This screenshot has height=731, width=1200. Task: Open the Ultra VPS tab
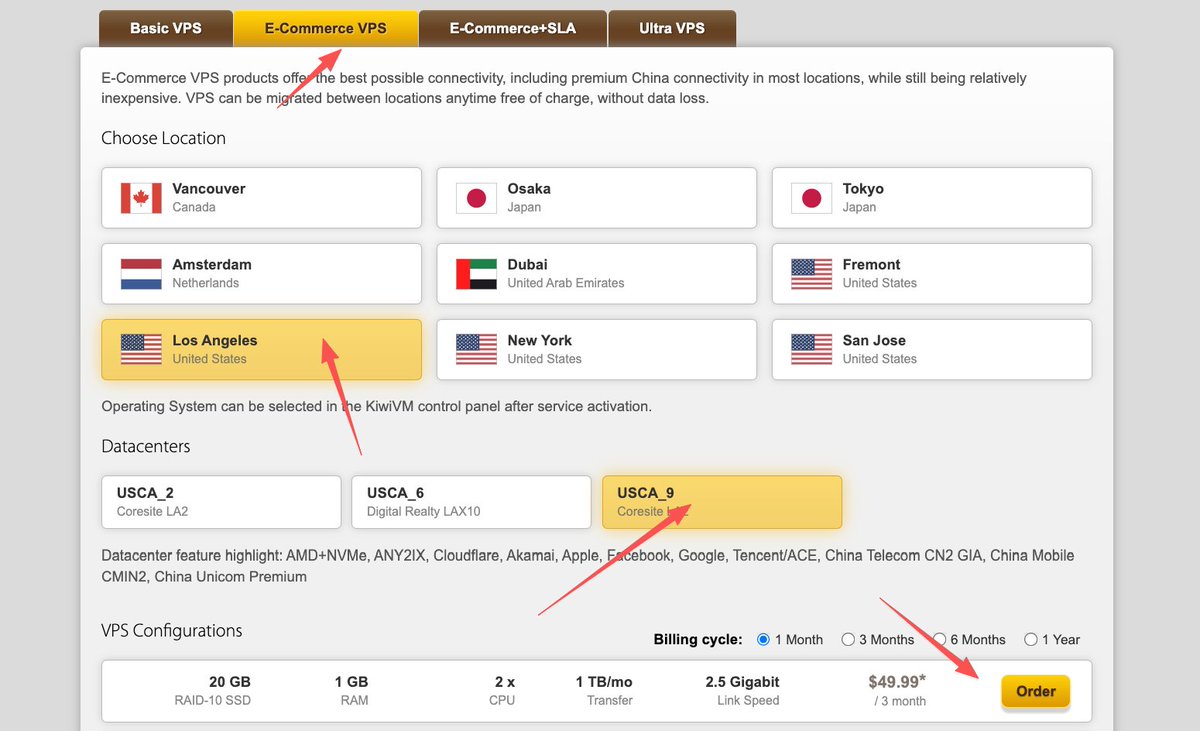click(672, 28)
